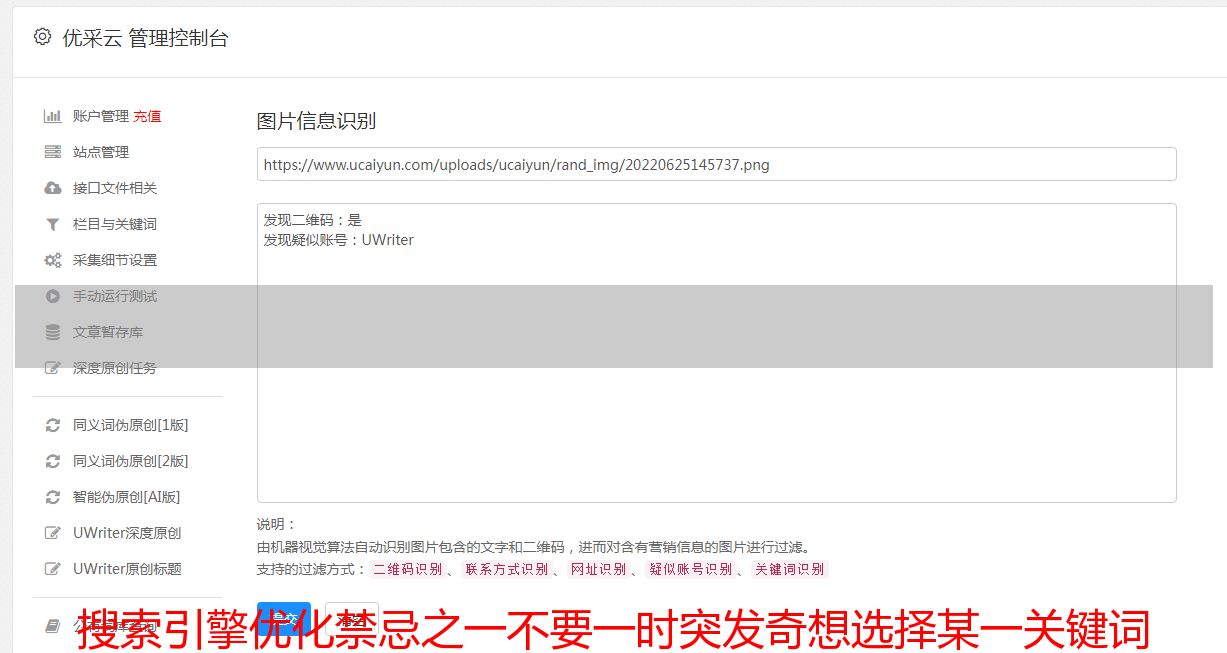
Task: Select the funnel icon for 栏目与关键词
Action: pos(53,224)
